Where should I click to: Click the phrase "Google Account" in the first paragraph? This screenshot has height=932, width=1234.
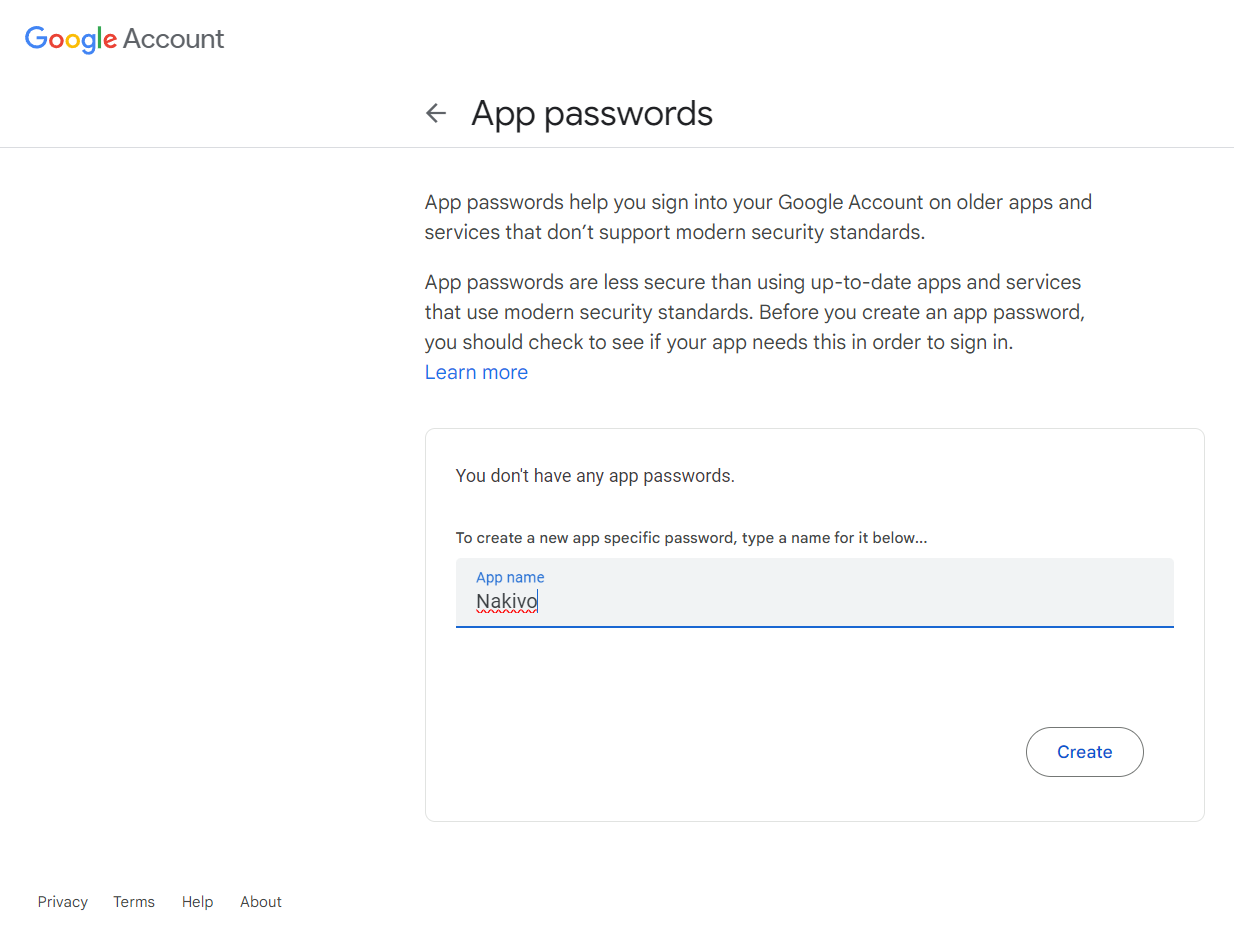click(850, 202)
